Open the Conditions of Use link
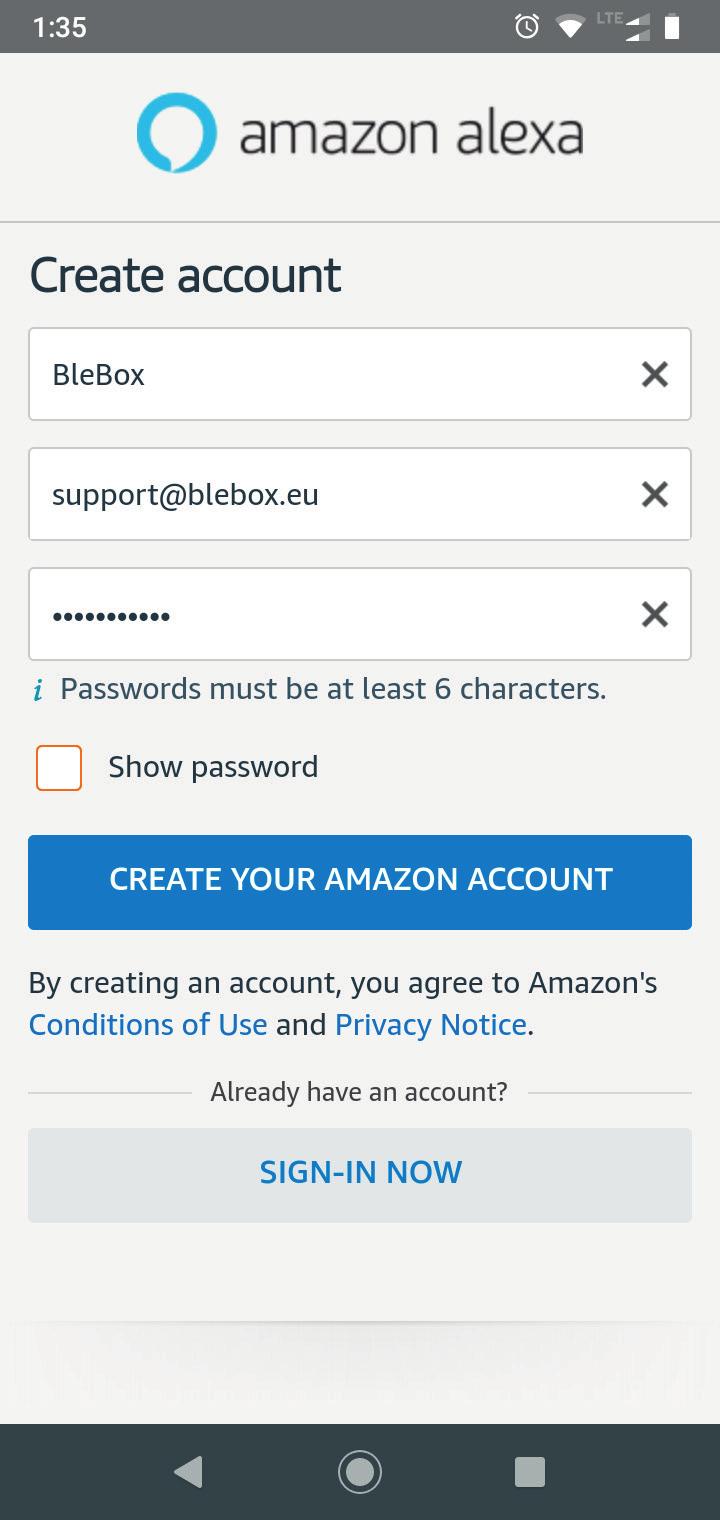The width and height of the screenshot is (720, 1520). tap(148, 1025)
